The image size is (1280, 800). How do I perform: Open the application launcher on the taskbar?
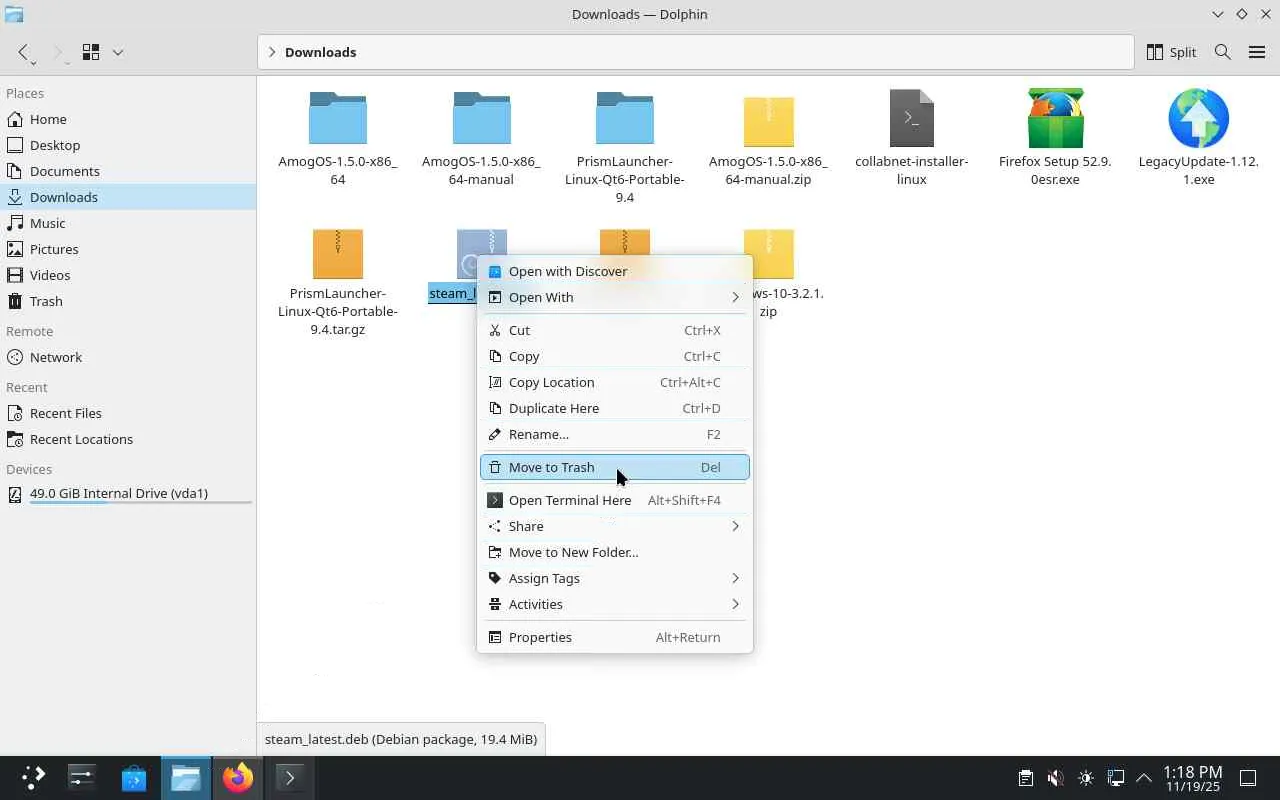[33, 778]
